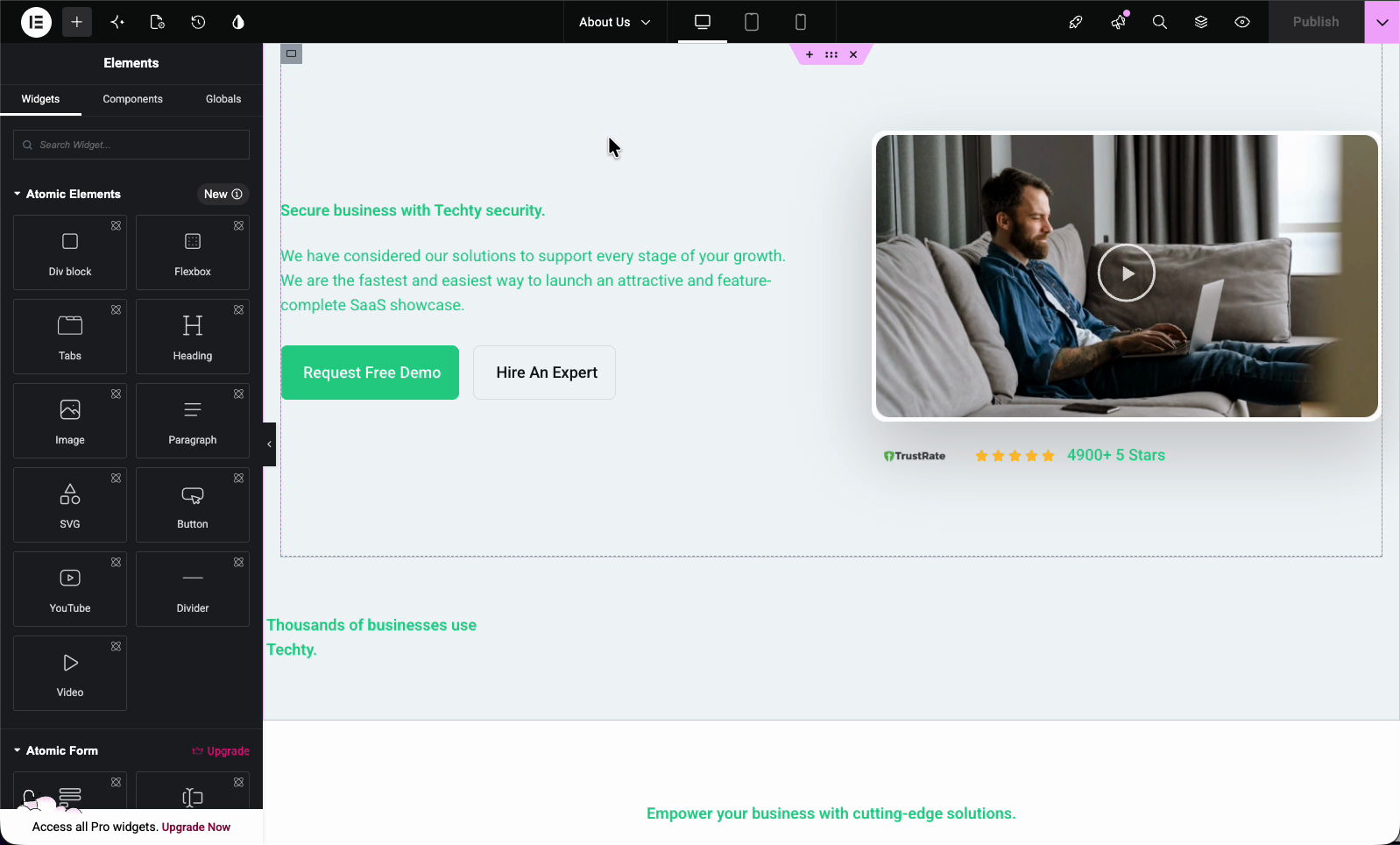
Task: Collapse the Atomic Elements section
Action: pos(67,194)
